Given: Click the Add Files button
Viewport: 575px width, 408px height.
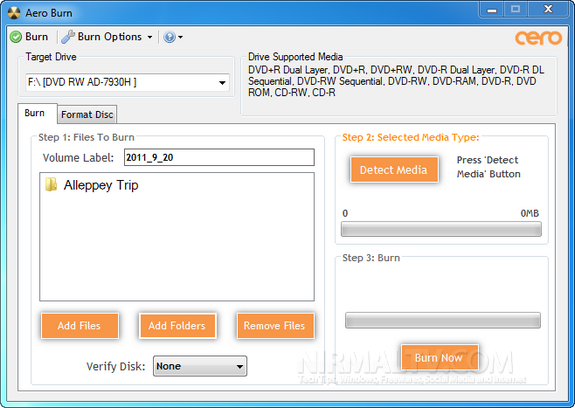Looking at the screenshot, I should [x=80, y=326].
